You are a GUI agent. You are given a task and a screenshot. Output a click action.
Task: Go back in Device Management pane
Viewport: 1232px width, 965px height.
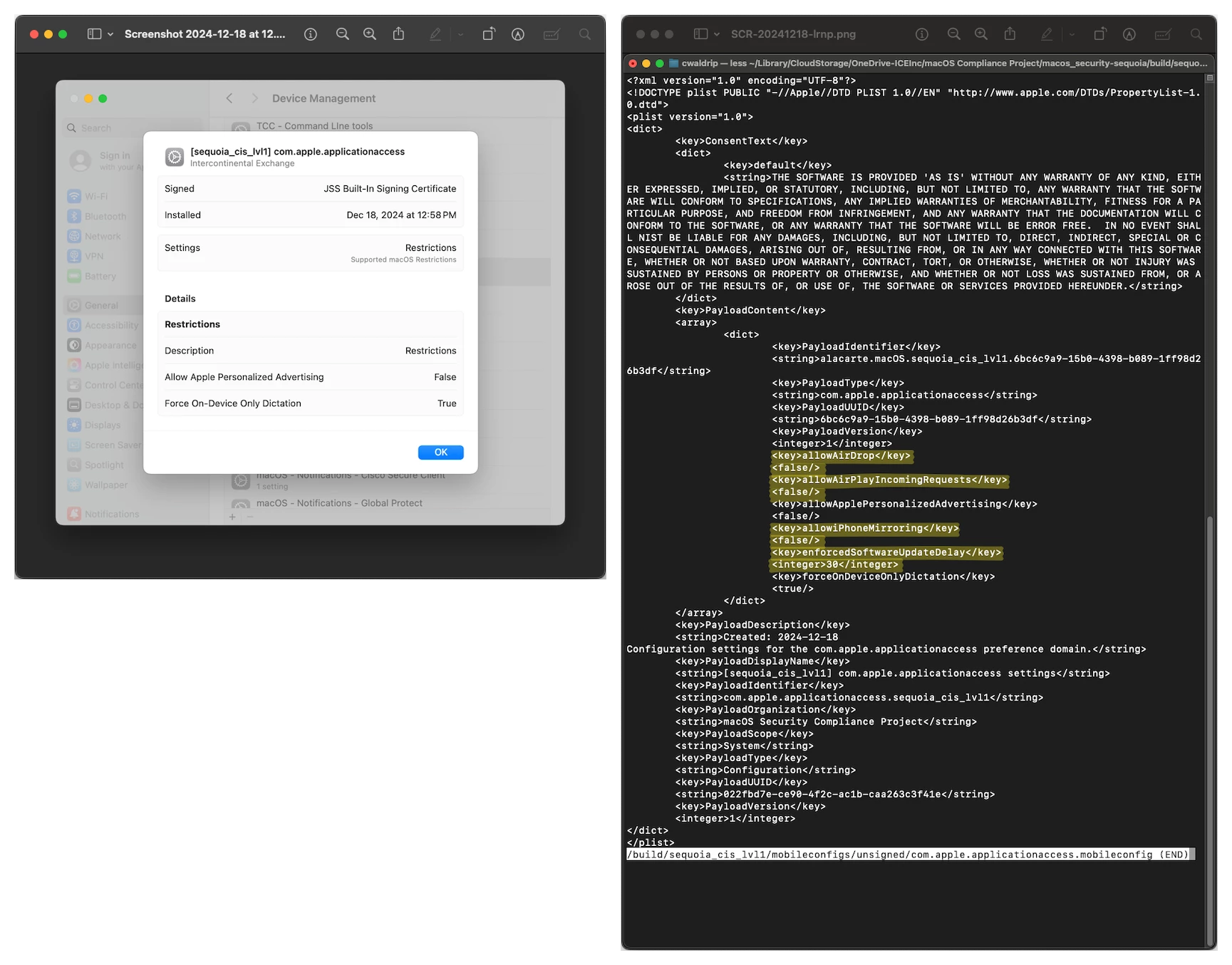(229, 98)
